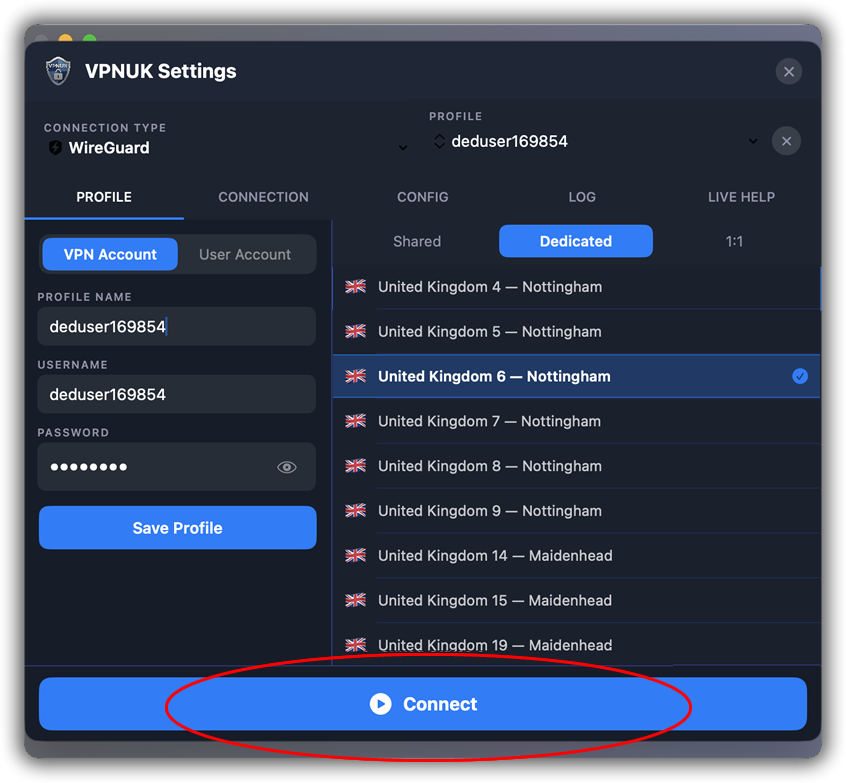Click the Password input field
Screen dimensions: 846x783
click(x=176, y=467)
